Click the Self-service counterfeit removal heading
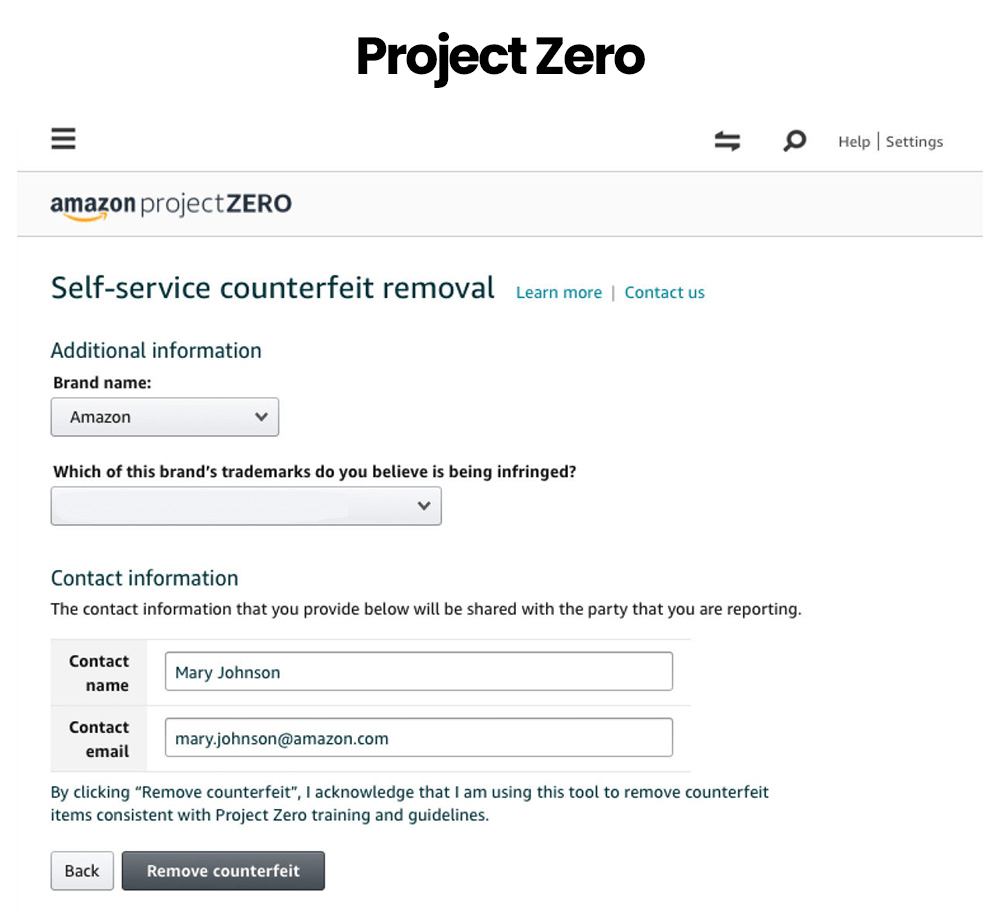This screenshot has height=915, width=1000. (x=272, y=287)
